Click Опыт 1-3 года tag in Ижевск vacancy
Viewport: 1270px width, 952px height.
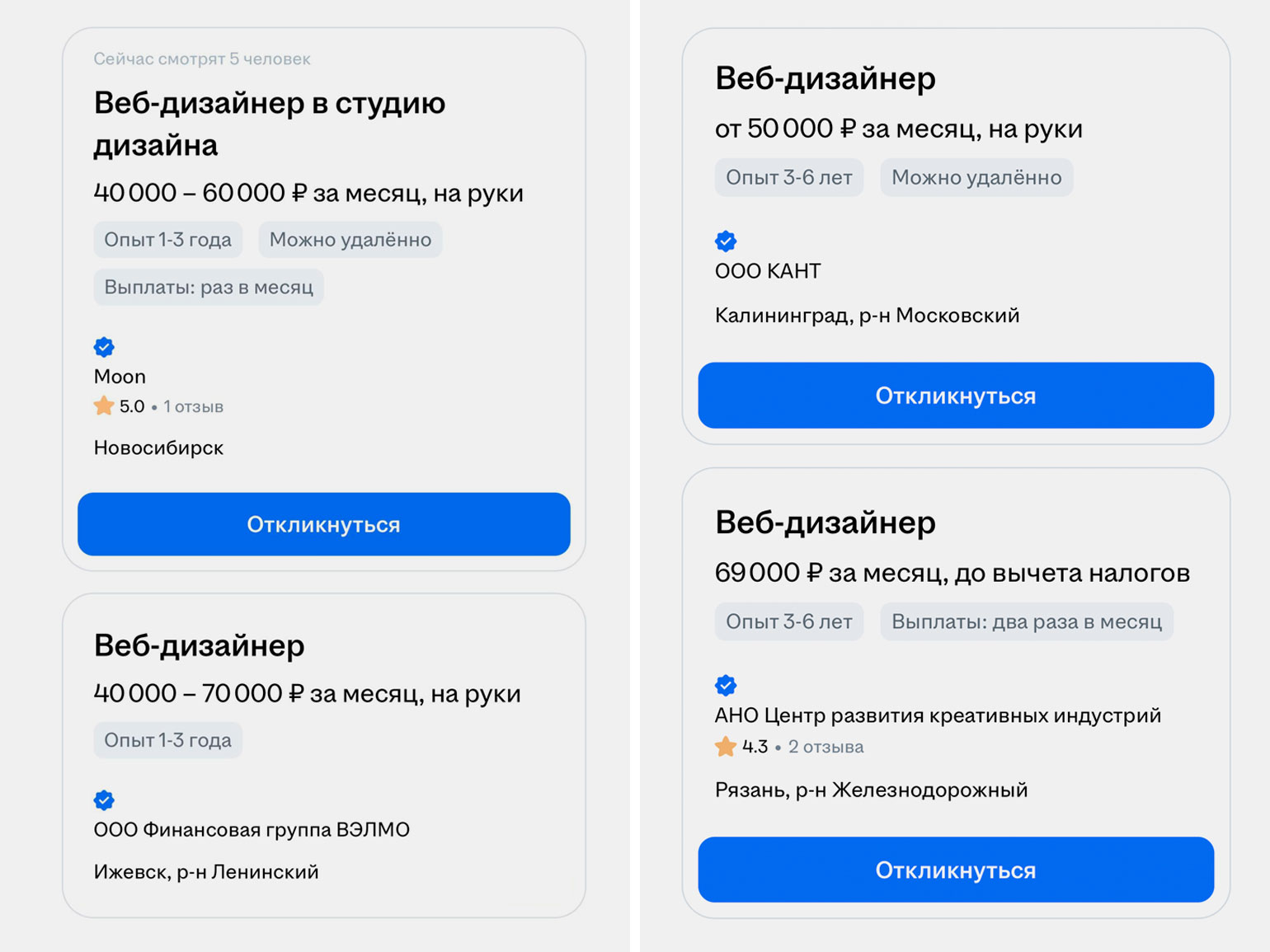click(167, 740)
